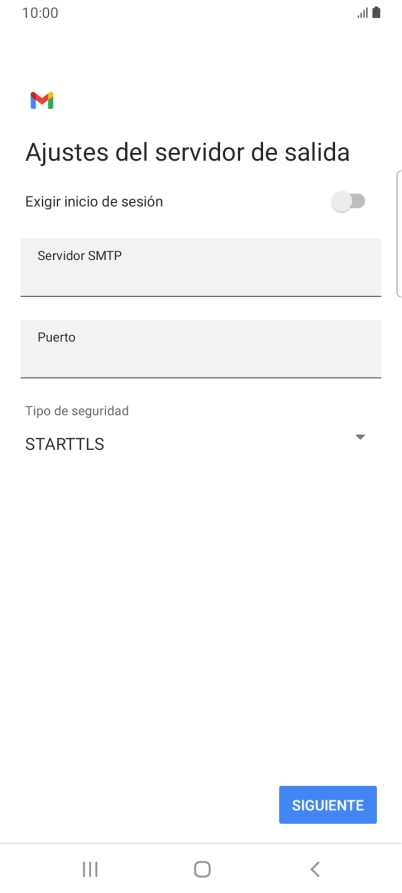402x893 pixels.
Task: Open the edge panel handle
Action: 399,234
